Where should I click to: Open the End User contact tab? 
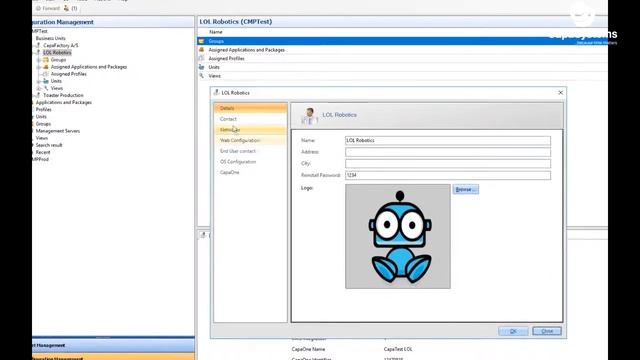point(250,151)
